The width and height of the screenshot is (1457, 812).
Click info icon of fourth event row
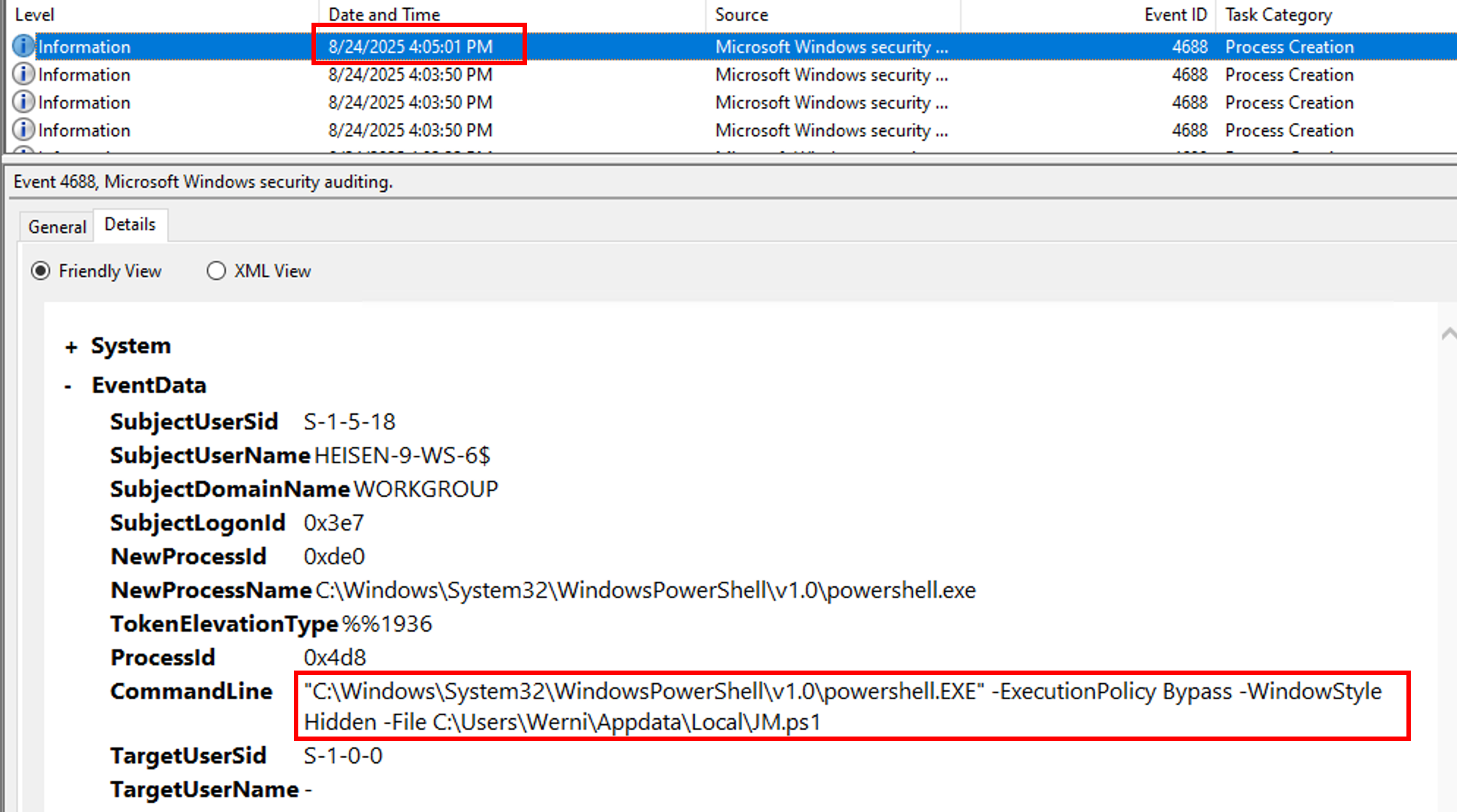pos(23,130)
